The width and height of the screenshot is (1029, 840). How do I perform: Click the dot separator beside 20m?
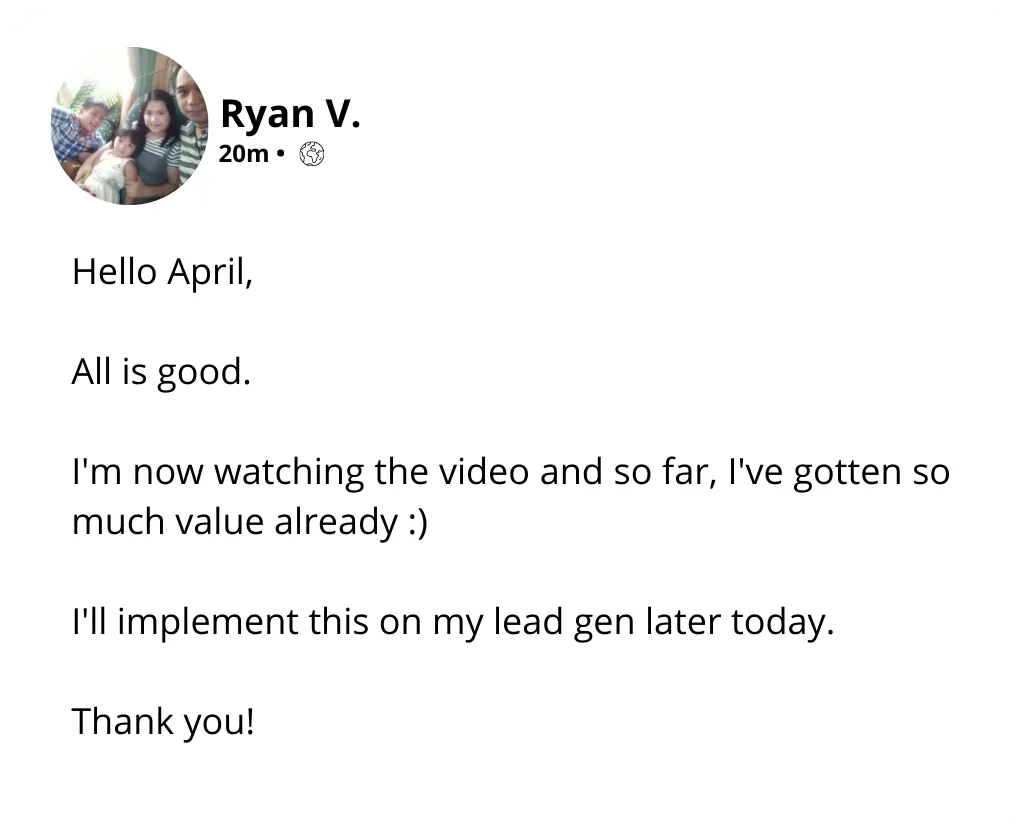pos(281,154)
